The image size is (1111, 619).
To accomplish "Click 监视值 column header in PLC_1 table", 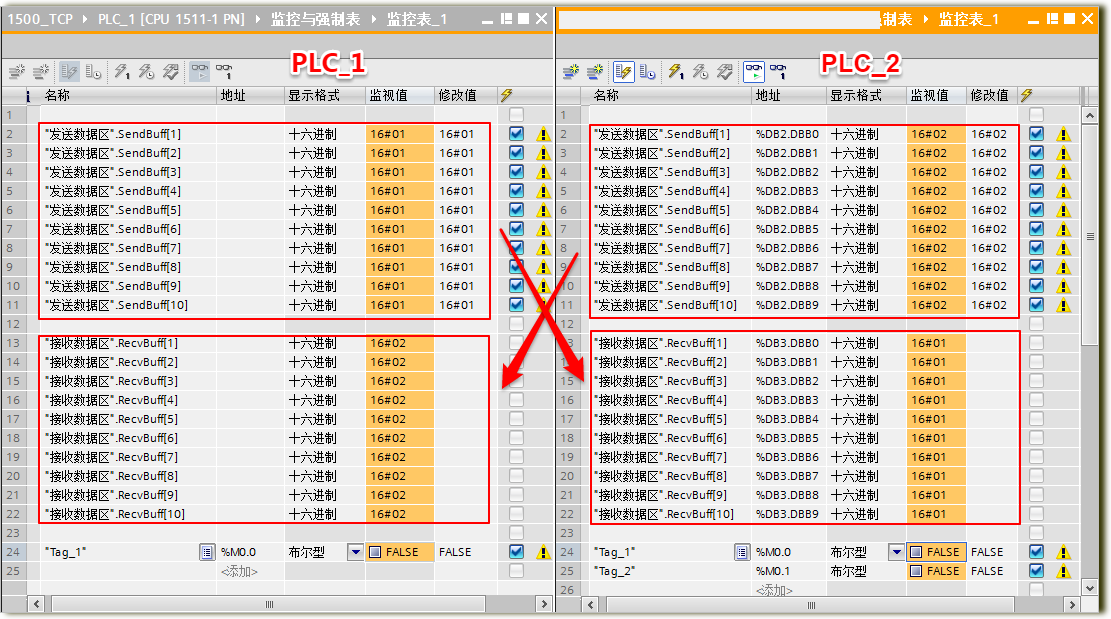I will point(400,95).
